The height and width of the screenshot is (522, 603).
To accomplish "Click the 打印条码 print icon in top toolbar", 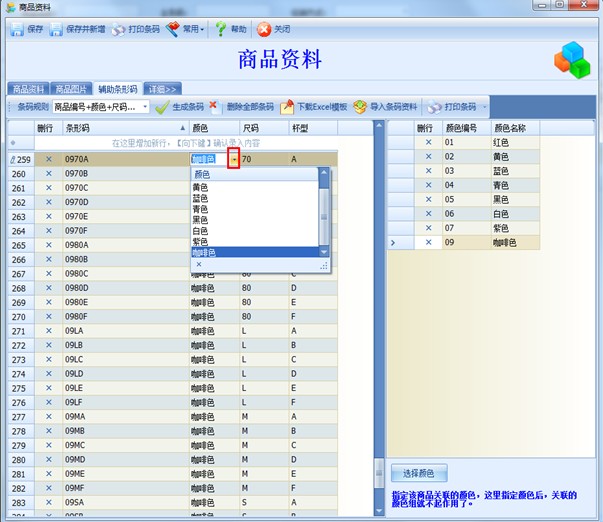I will click(x=118, y=29).
